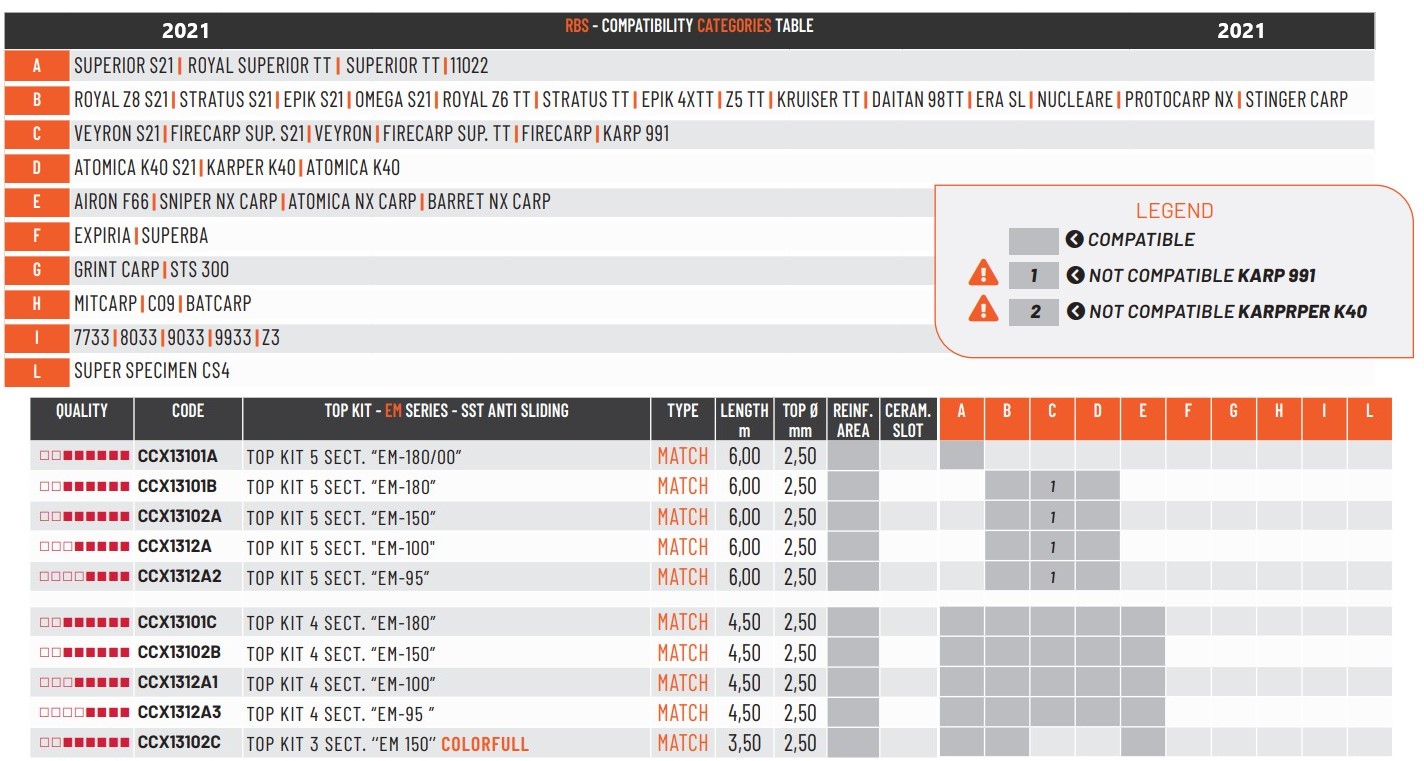Image resolution: width=1424 pixels, height=761 pixels.
Task: Click the orange category label G beside GRINT CARP
Action: (x=37, y=270)
